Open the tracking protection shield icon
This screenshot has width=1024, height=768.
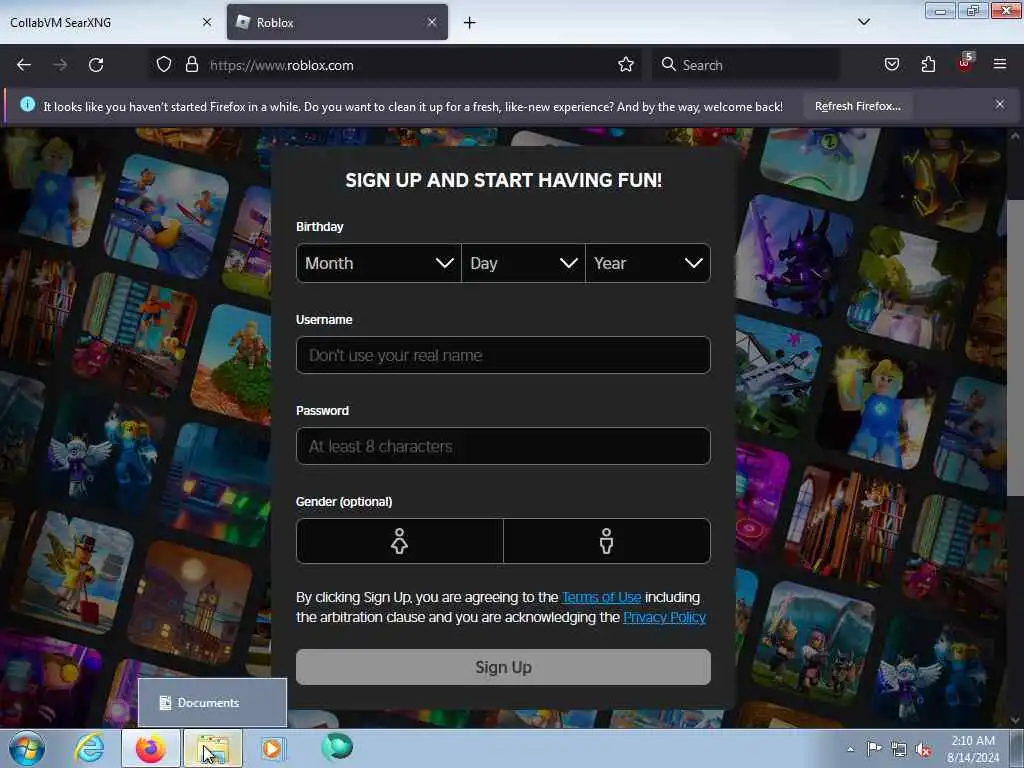click(x=164, y=65)
